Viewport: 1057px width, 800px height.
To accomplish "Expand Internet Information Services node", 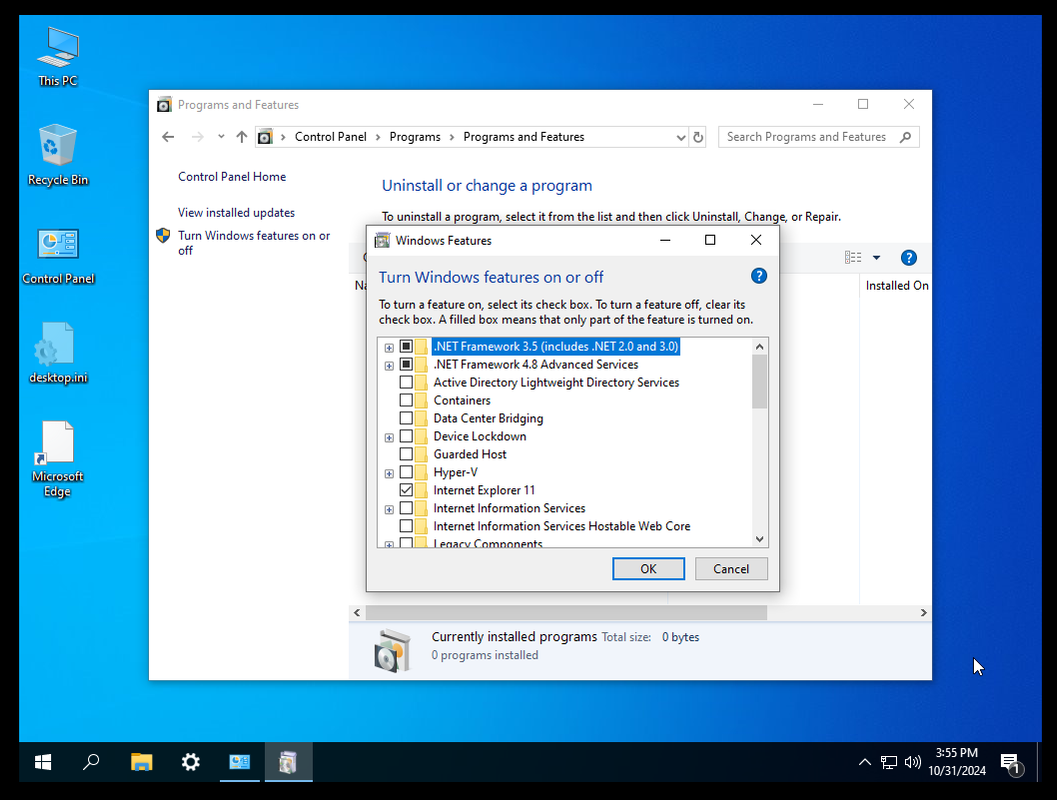I will [x=389, y=510].
